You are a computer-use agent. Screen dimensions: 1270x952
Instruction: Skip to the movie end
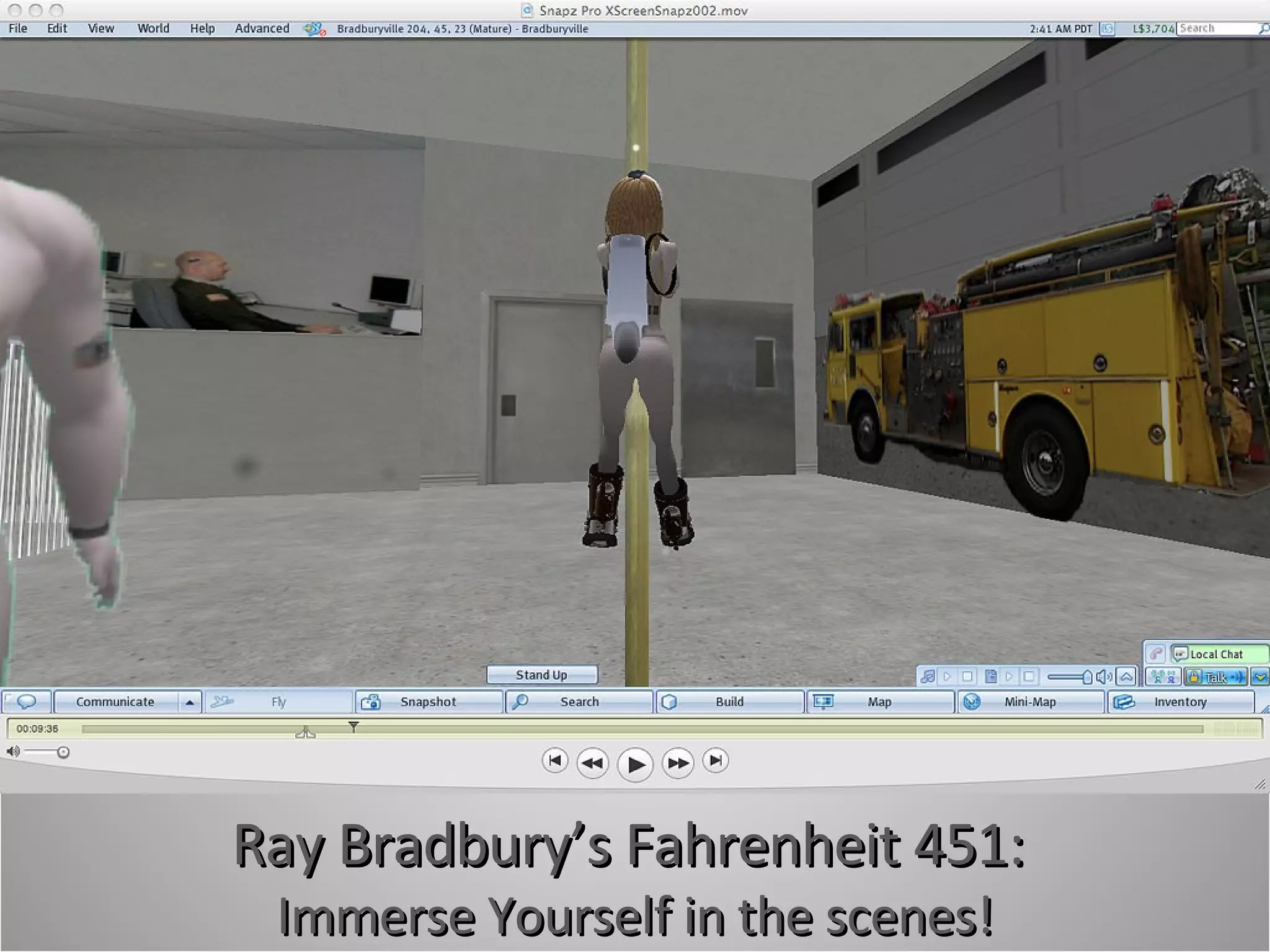pyautogui.click(x=716, y=760)
